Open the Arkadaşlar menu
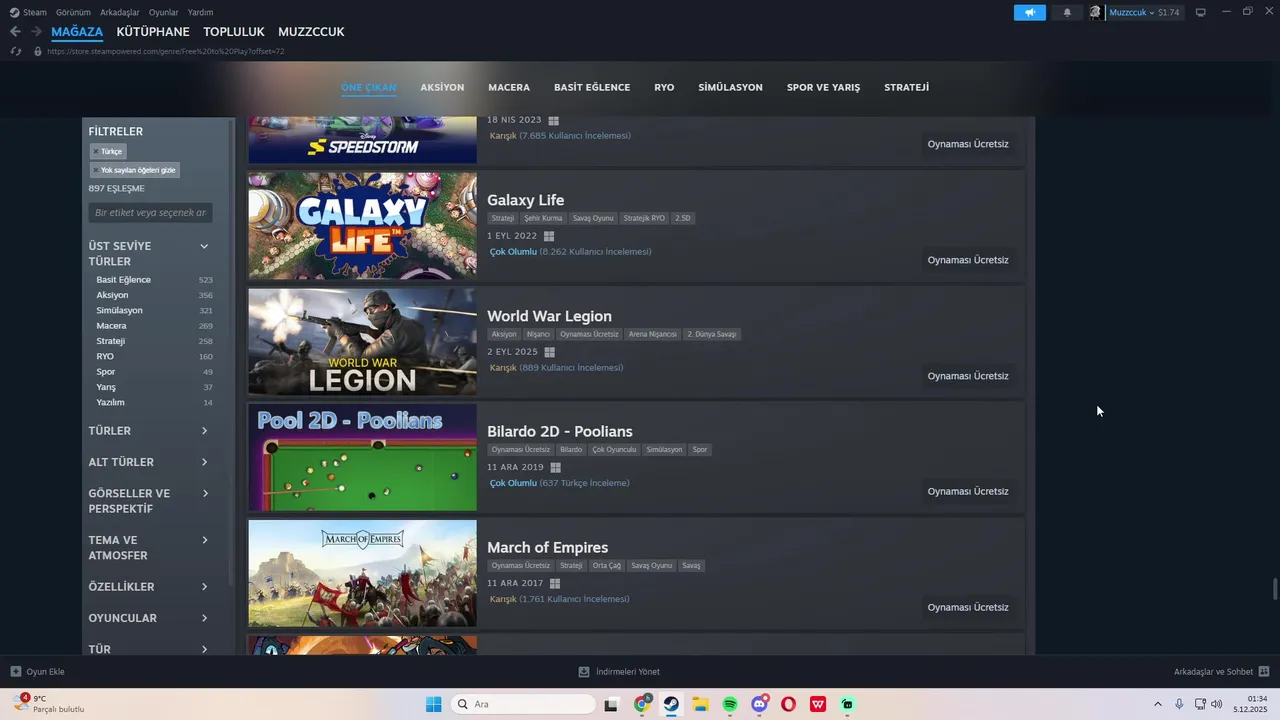 (x=120, y=12)
